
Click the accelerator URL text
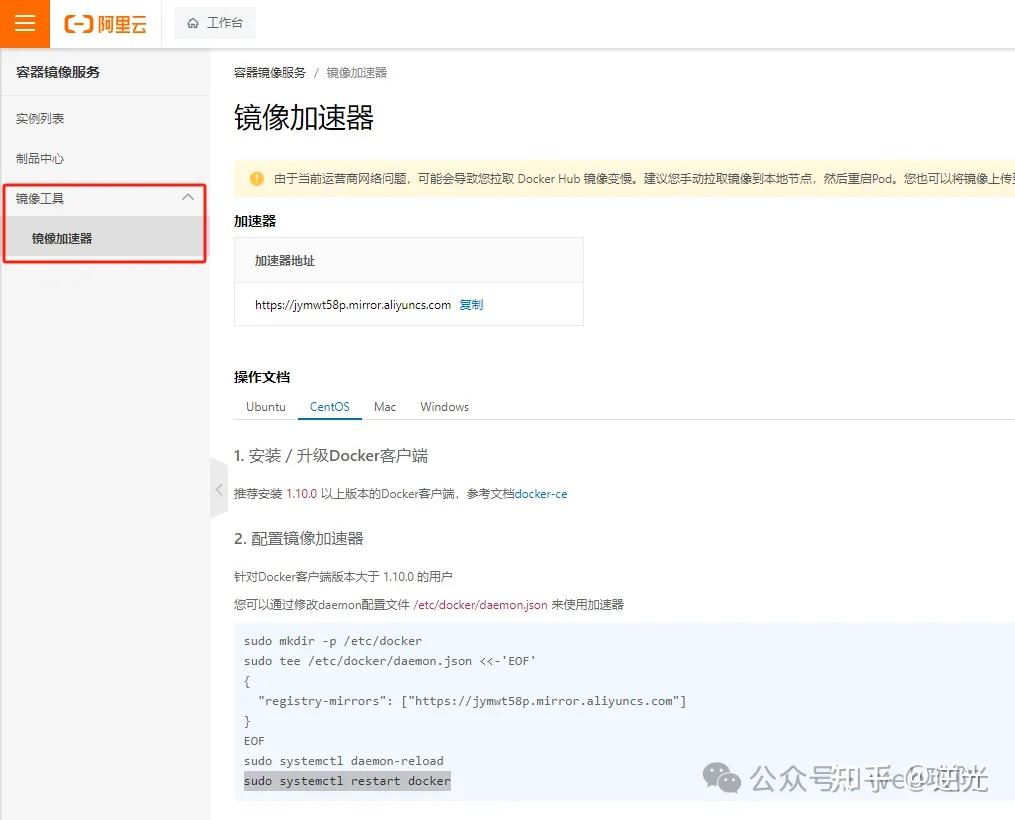pyautogui.click(x=353, y=305)
